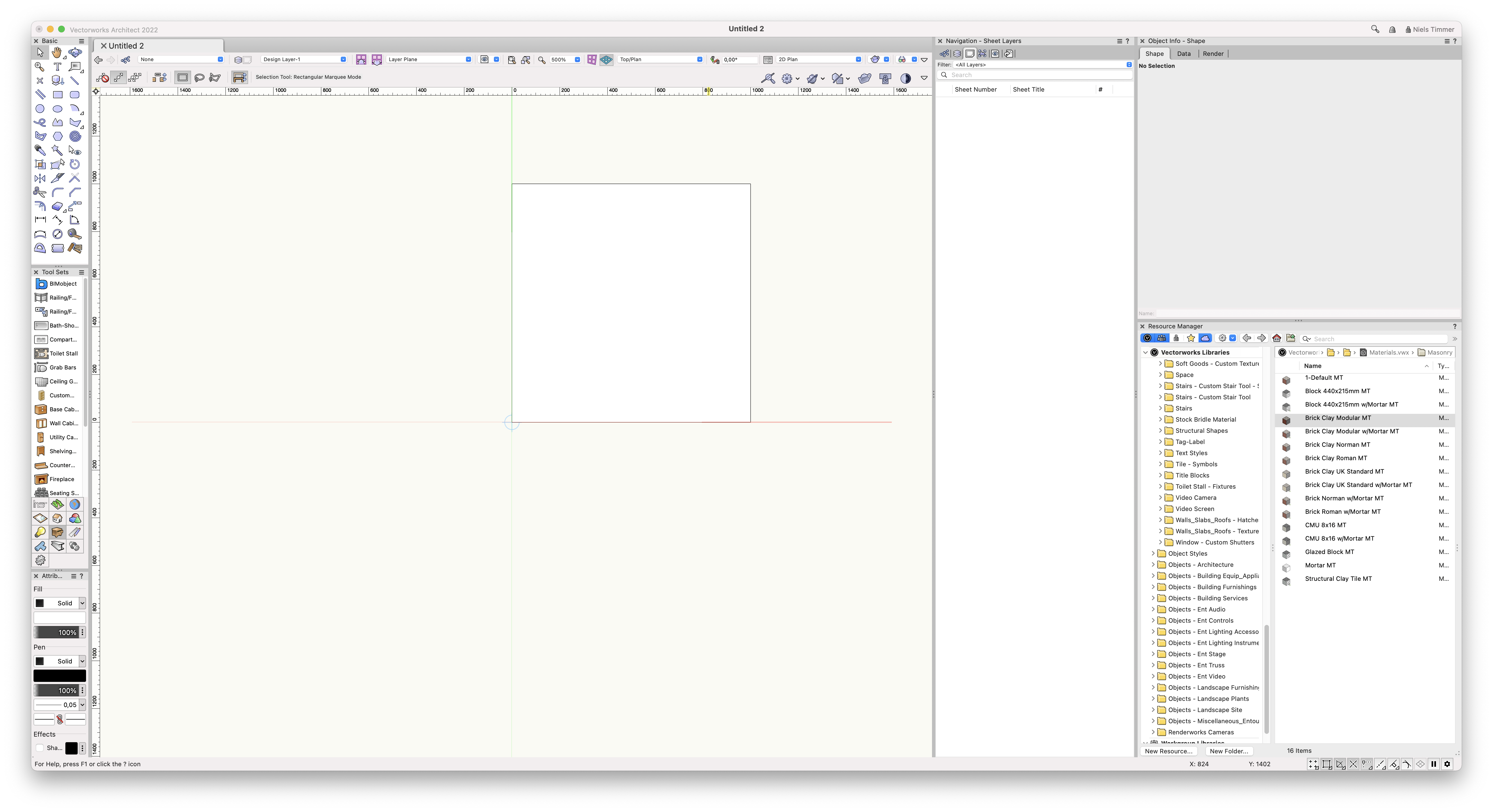Drag the Pen opacity percentage slider
1493x812 pixels.
(x=57, y=690)
